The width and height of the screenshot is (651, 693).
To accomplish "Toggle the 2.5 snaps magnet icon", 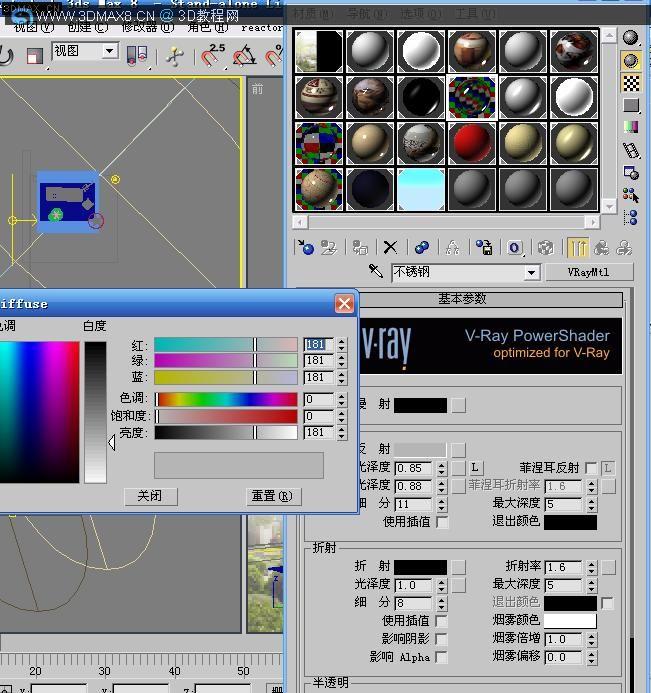I will click(x=213, y=56).
